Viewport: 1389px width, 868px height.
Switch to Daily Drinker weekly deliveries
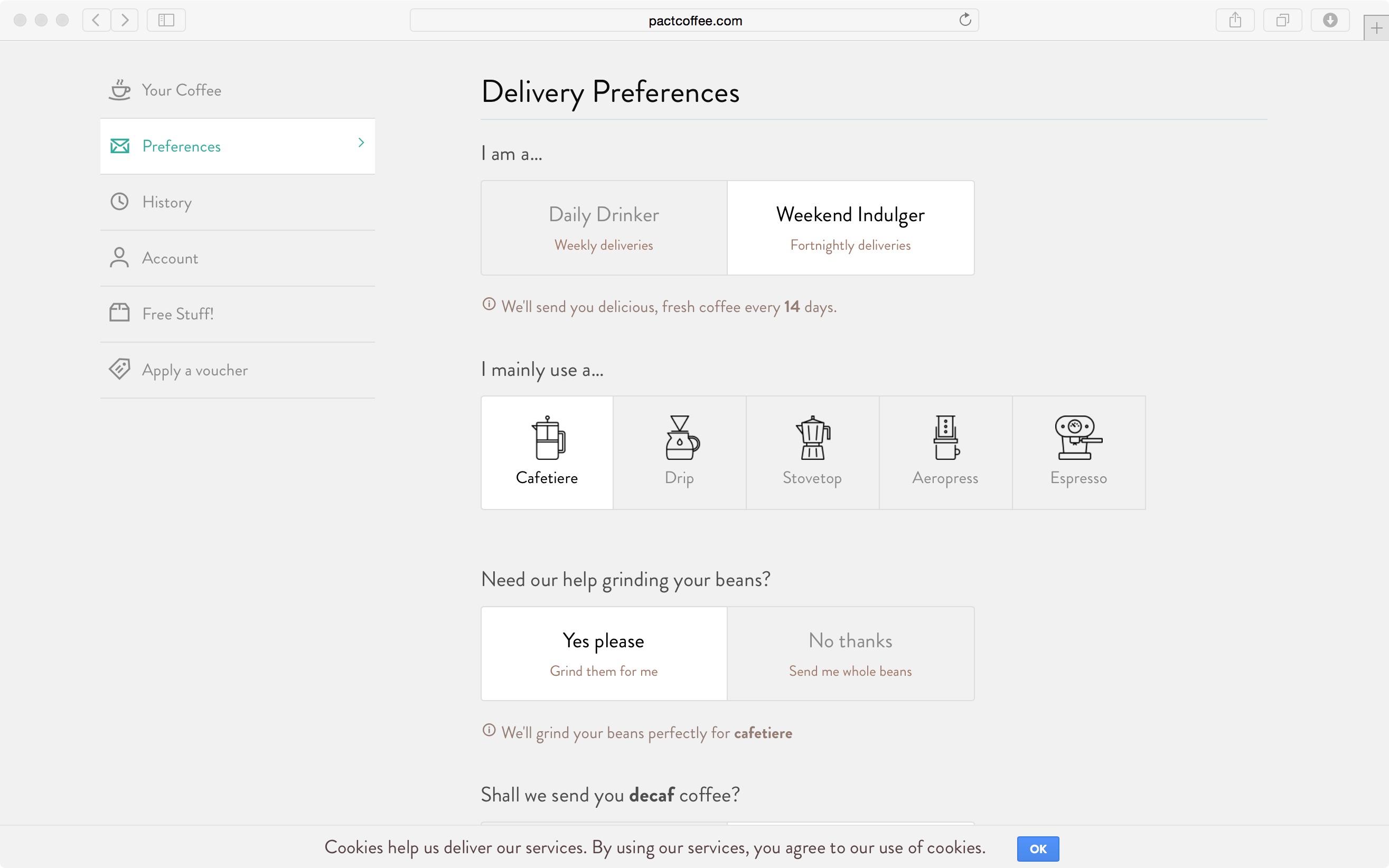(604, 228)
